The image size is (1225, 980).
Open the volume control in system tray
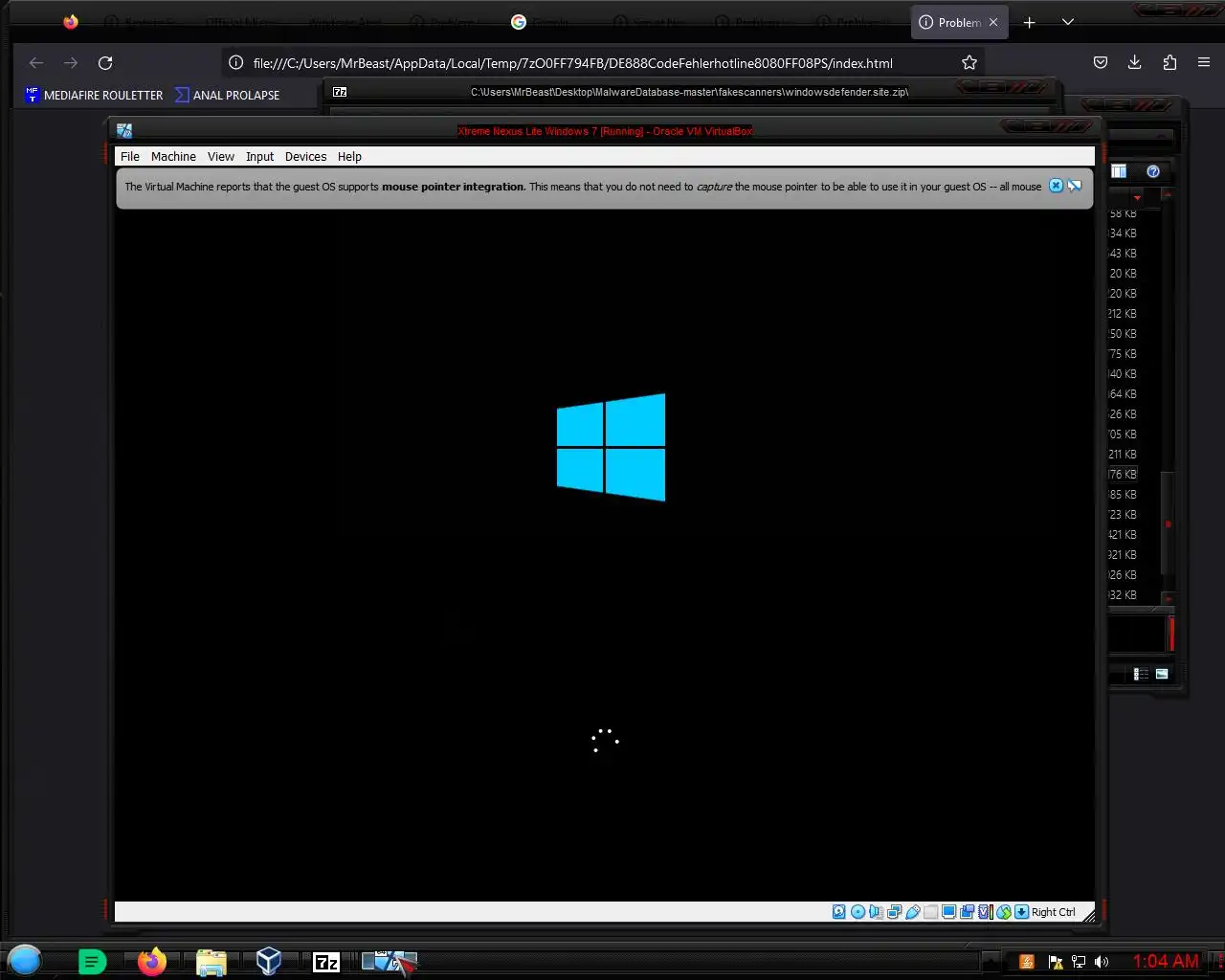(x=1102, y=962)
